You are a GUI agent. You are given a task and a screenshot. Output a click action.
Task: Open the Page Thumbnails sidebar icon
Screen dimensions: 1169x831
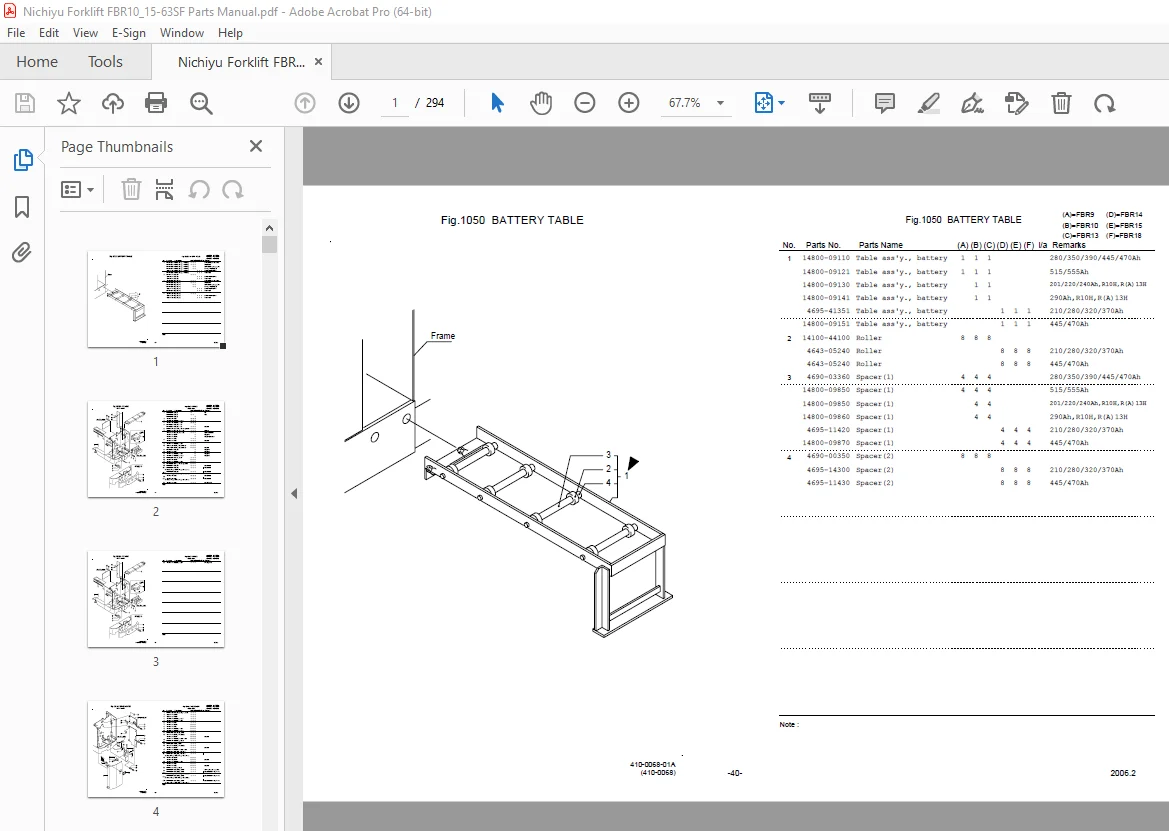pos(22,160)
